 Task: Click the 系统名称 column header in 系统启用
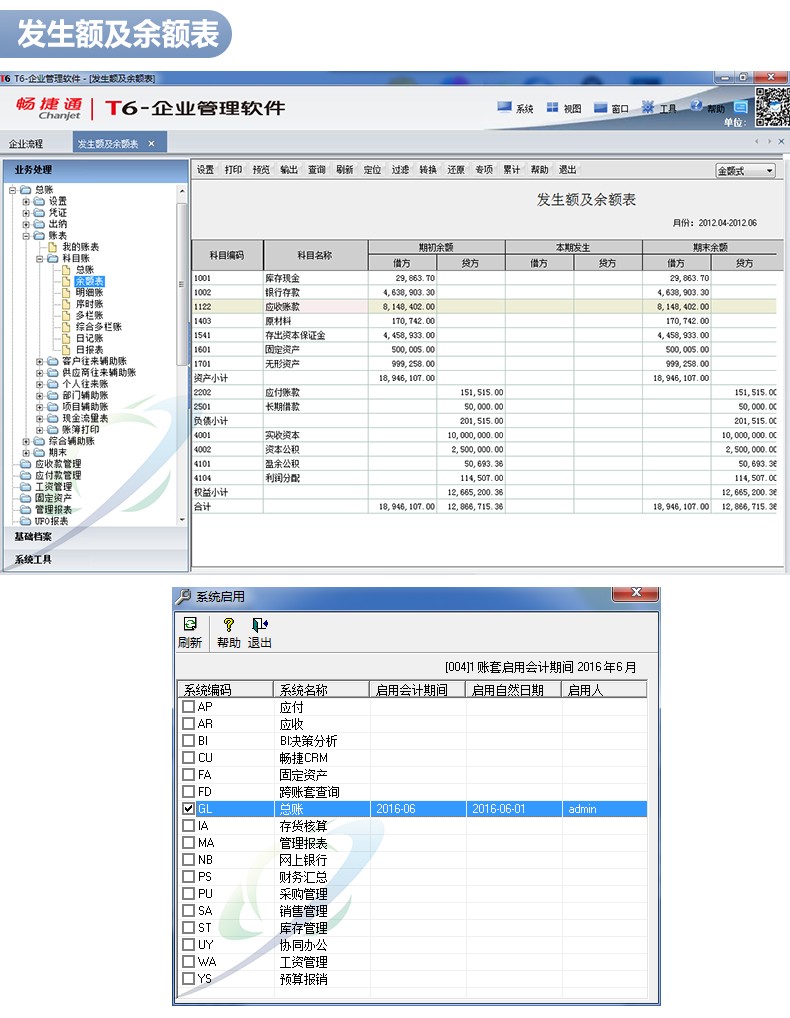[x=321, y=689]
